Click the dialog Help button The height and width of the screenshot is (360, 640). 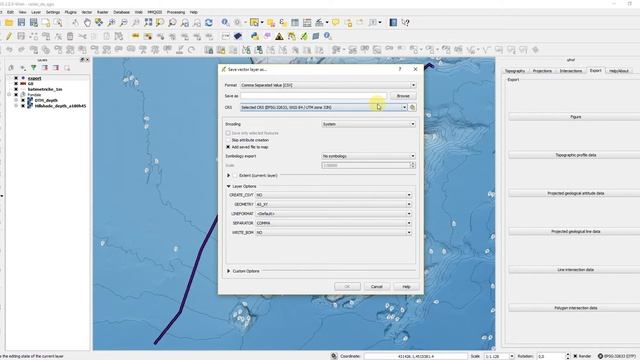[406, 287]
